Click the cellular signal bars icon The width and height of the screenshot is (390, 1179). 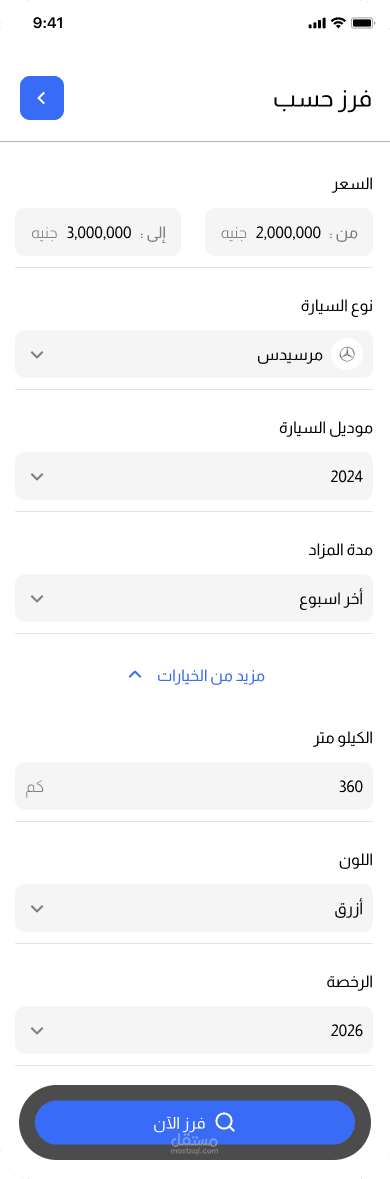pyautogui.click(x=317, y=23)
